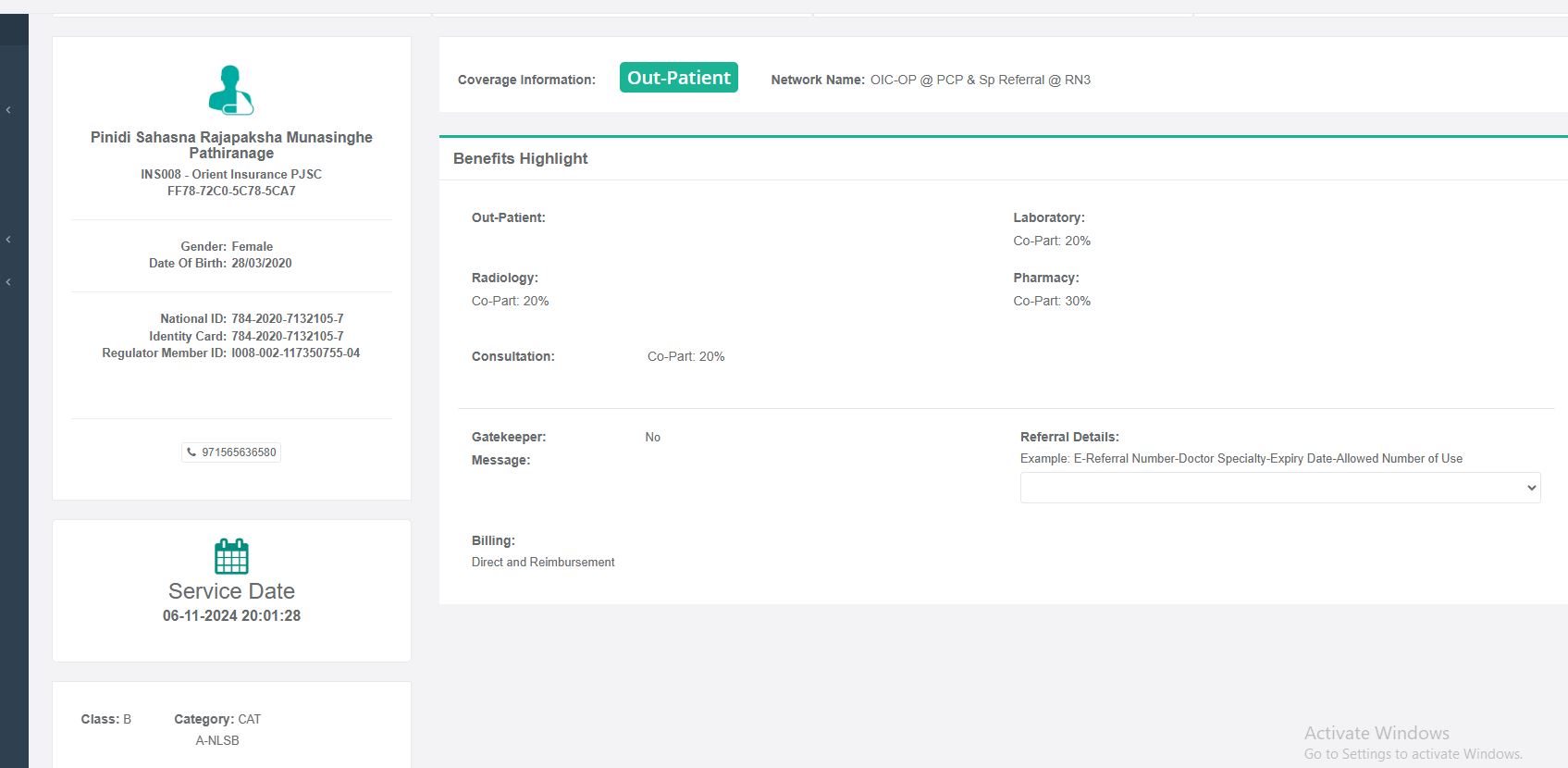The height and width of the screenshot is (768, 1568).
Task: Select the patient name Pinidi Sahasna heading
Action: [x=231, y=145]
